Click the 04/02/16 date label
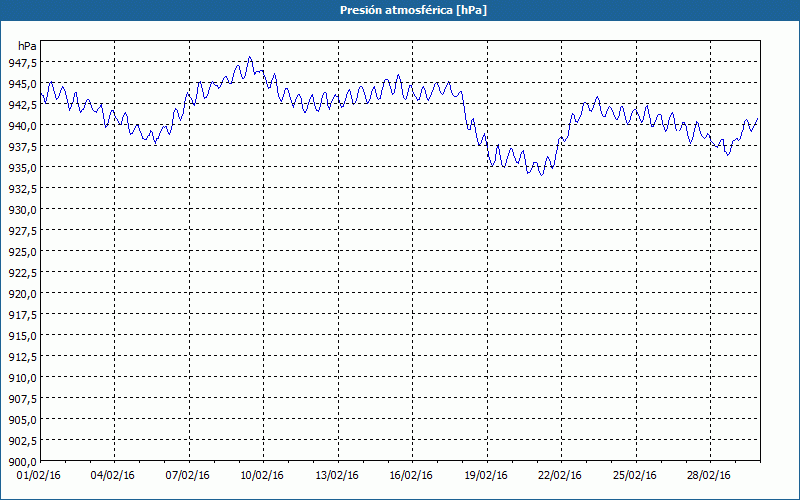Screen dimensions: 800x500 [x=113, y=476]
